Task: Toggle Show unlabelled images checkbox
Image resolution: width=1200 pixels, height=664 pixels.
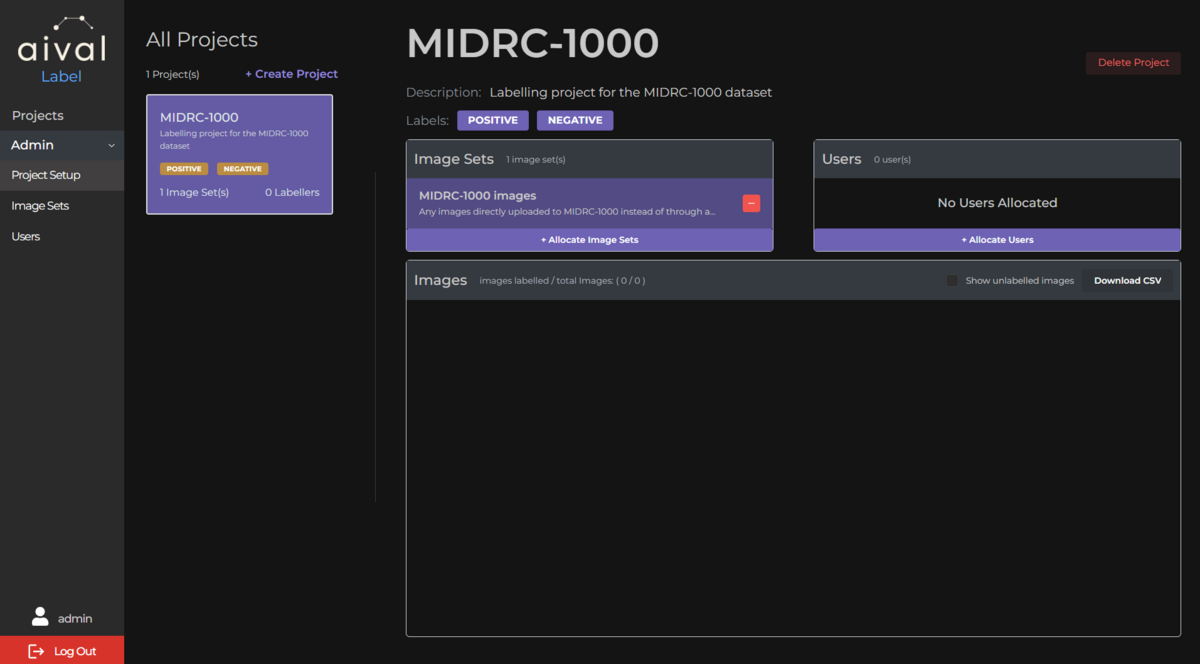Action: point(952,281)
